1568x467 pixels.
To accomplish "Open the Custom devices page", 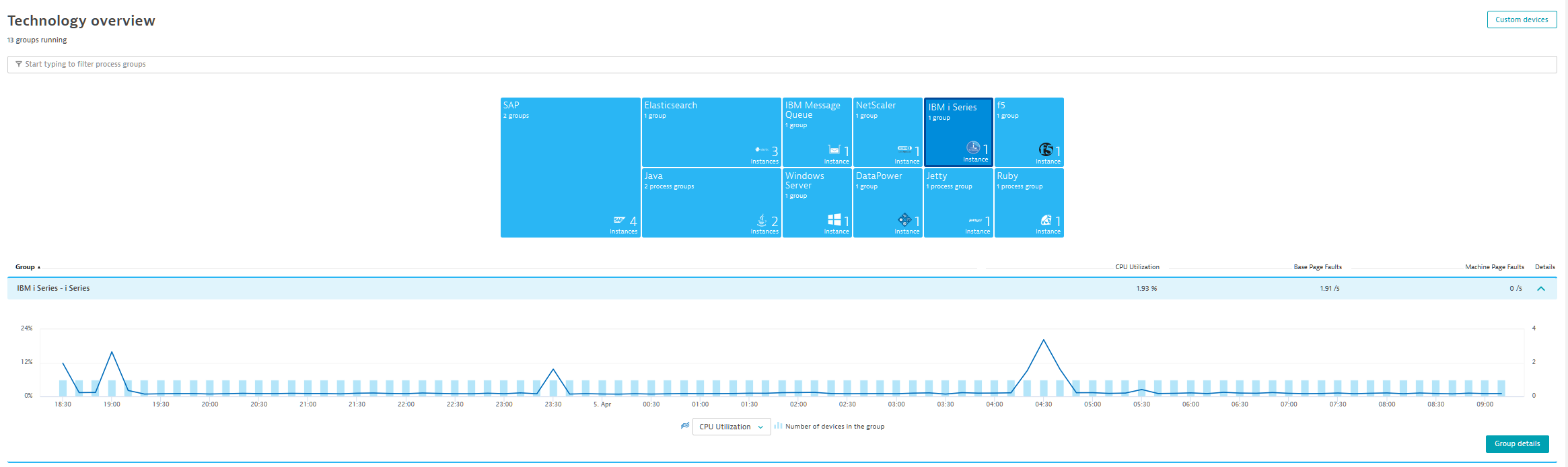I will click(1522, 20).
